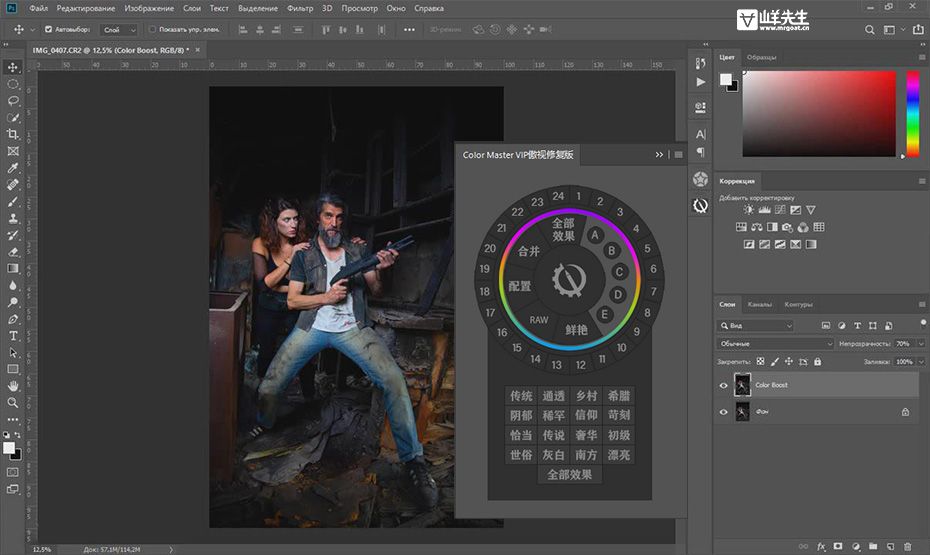Select the Healing Brush tool

[x=12, y=184]
